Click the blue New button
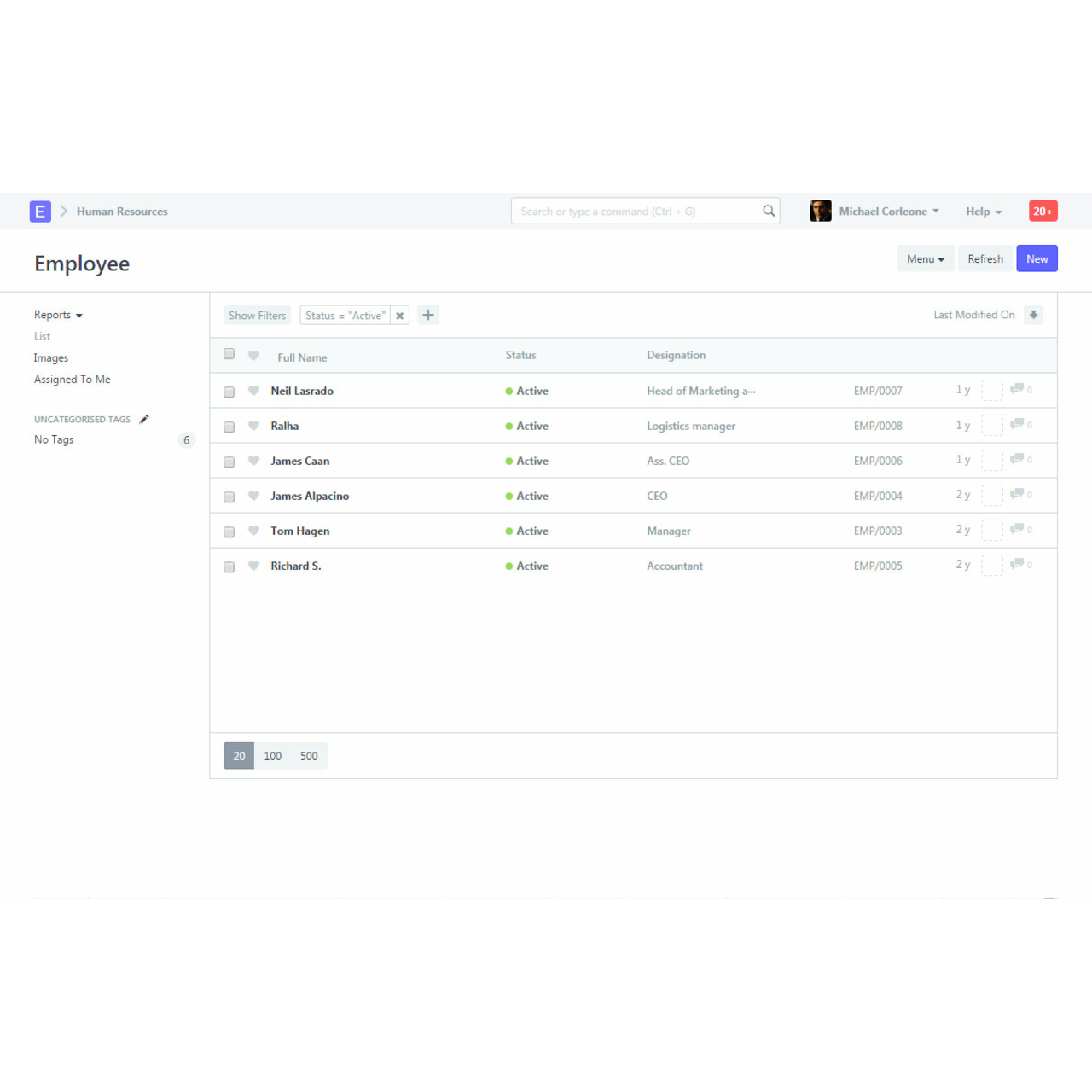 (1037, 259)
